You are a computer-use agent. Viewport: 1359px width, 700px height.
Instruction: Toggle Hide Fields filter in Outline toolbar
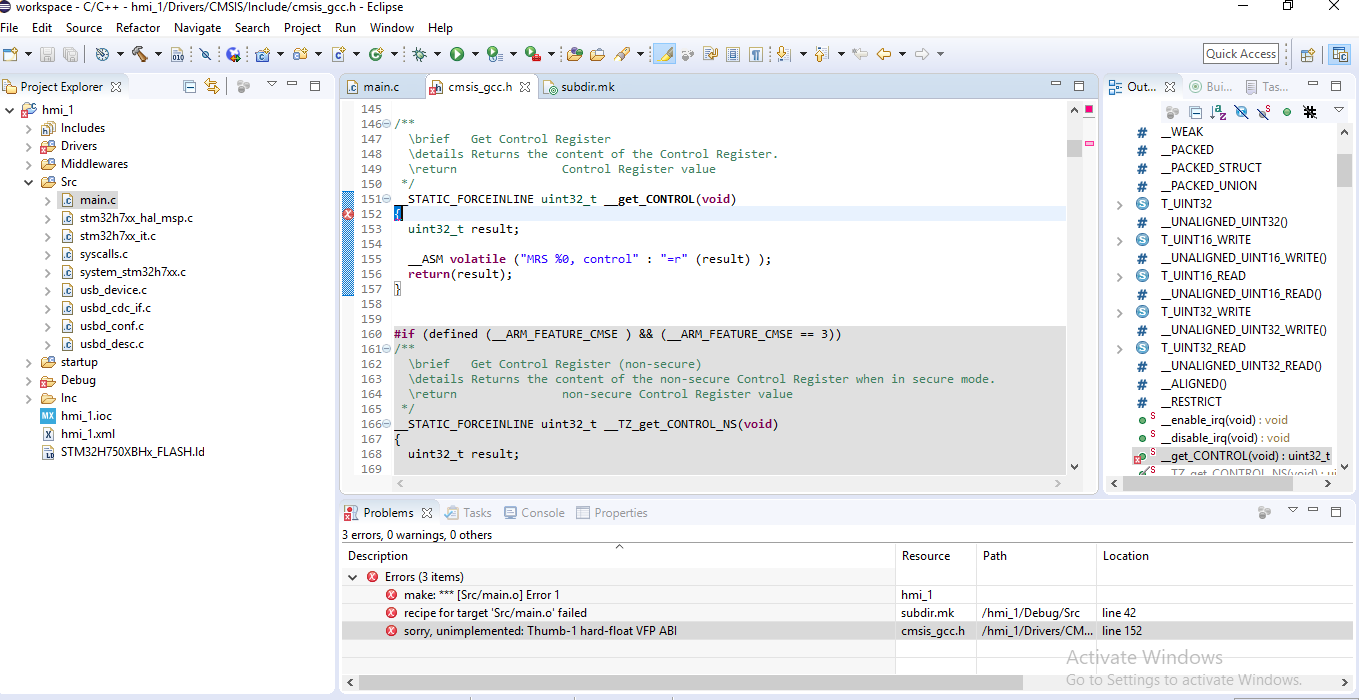click(x=1241, y=112)
